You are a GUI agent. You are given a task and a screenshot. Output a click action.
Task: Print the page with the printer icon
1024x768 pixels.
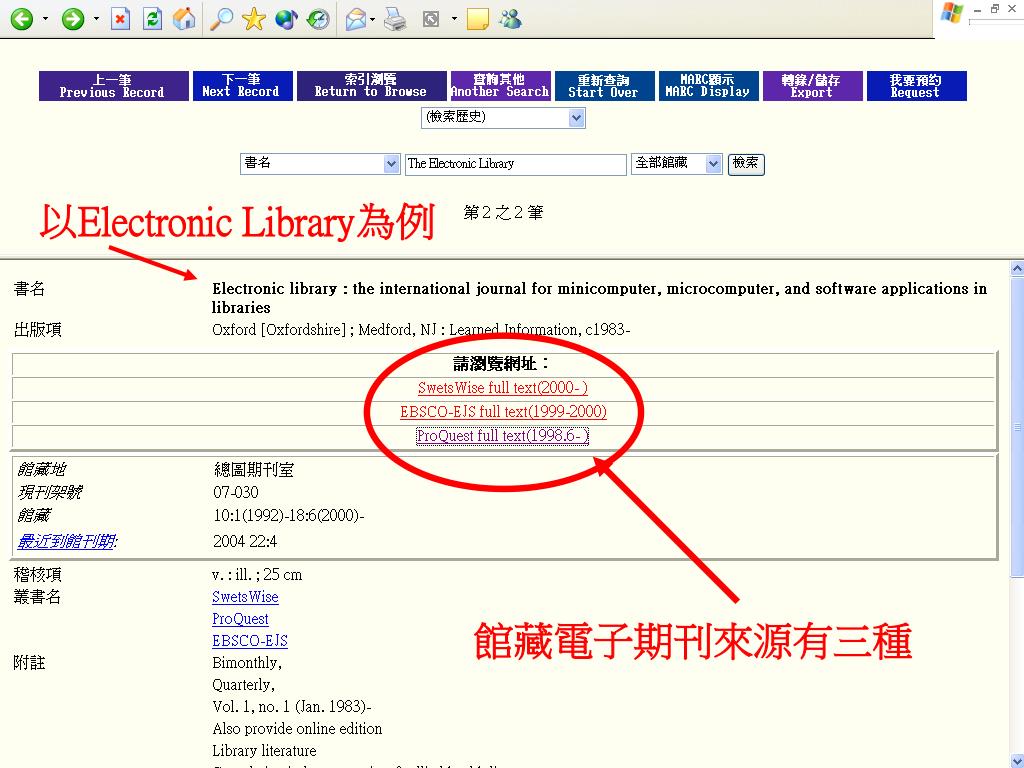click(x=395, y=20)
